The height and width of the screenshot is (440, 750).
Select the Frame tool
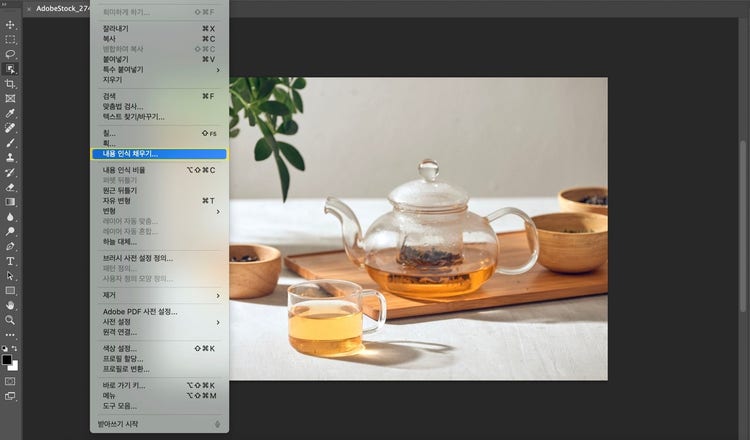click(x=10, y=99)
